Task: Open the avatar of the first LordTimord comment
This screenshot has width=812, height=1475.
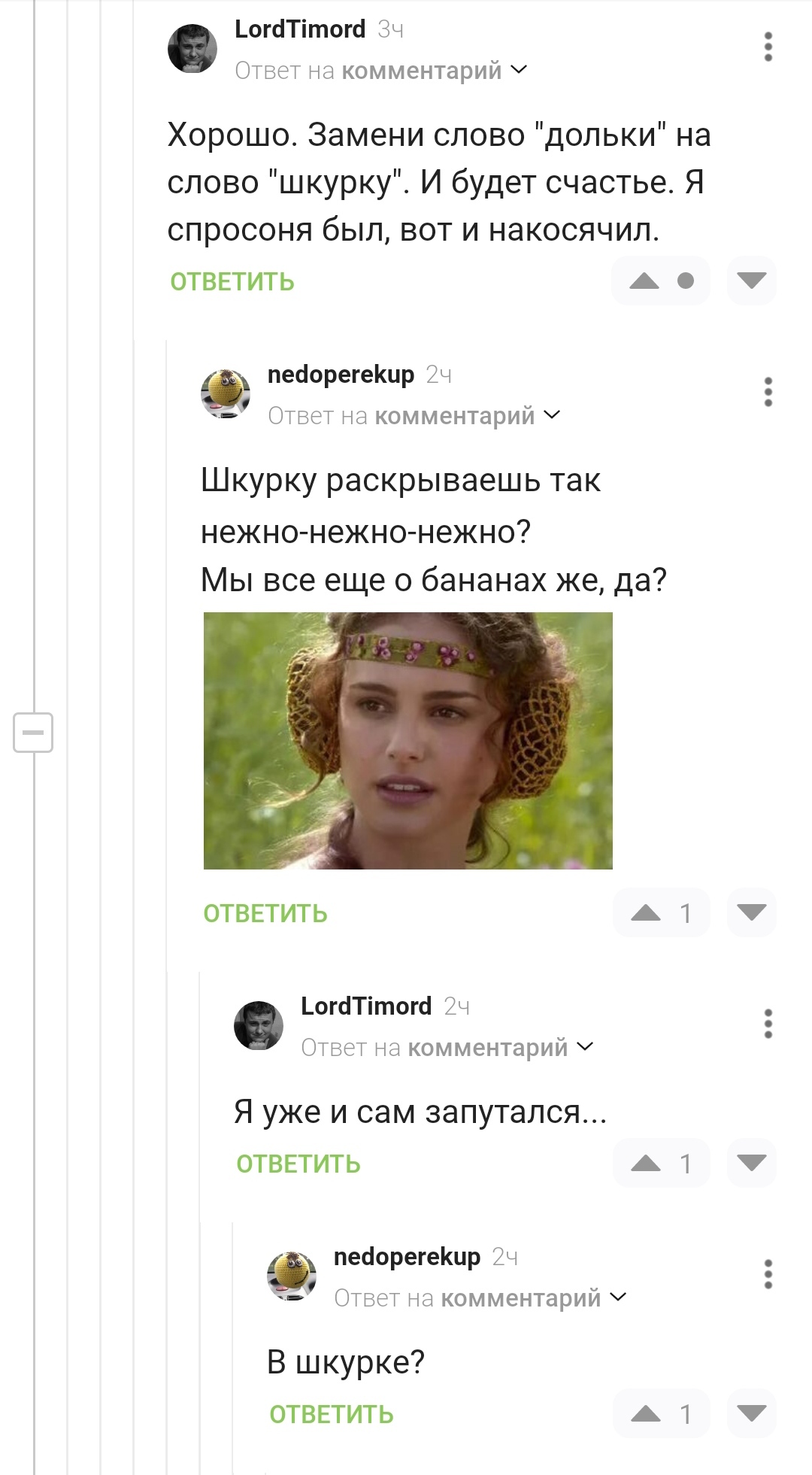Action: point(192,48)
